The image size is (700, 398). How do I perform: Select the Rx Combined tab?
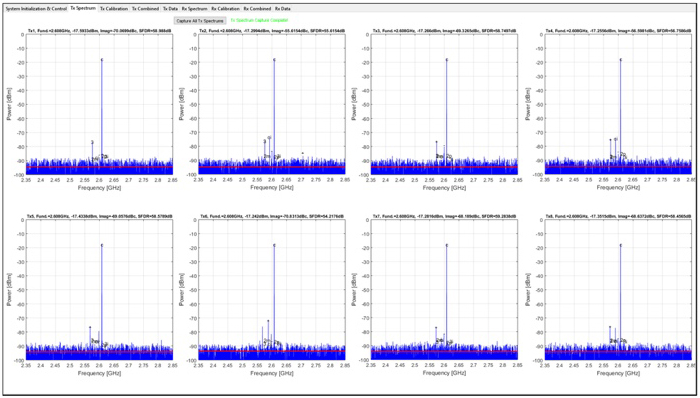257,8
